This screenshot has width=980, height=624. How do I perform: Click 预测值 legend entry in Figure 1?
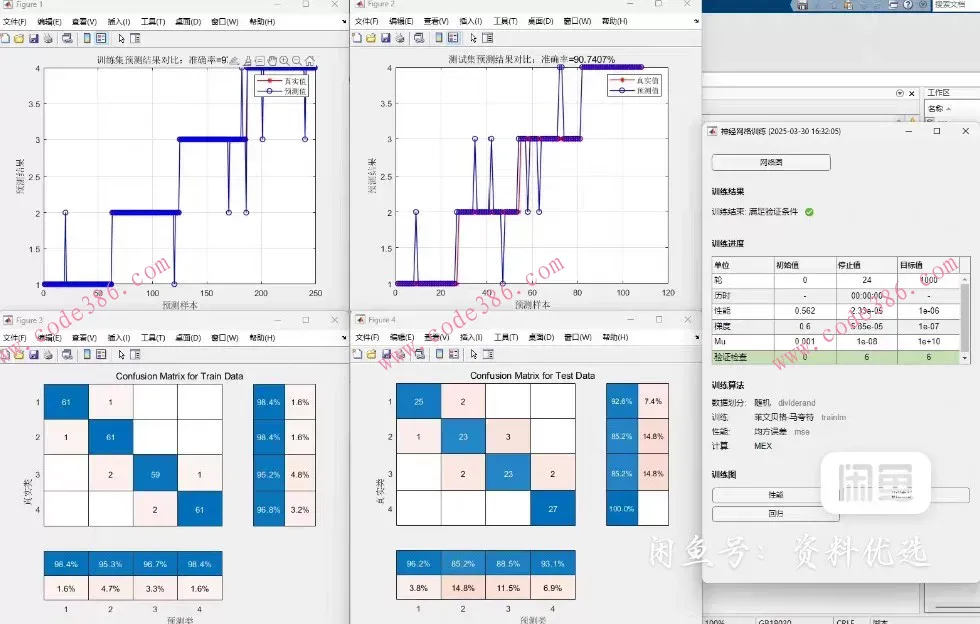point(281,91)
